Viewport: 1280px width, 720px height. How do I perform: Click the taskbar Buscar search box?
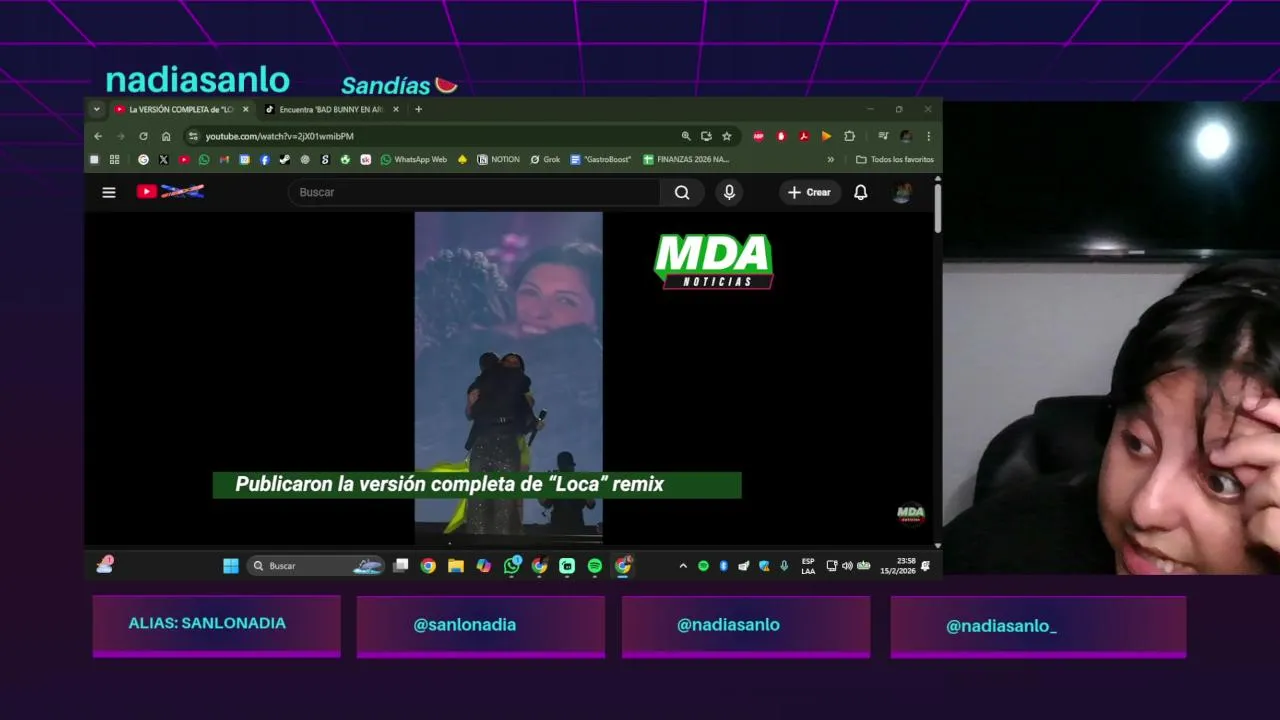pyautogui.click(x=315, y=566)
